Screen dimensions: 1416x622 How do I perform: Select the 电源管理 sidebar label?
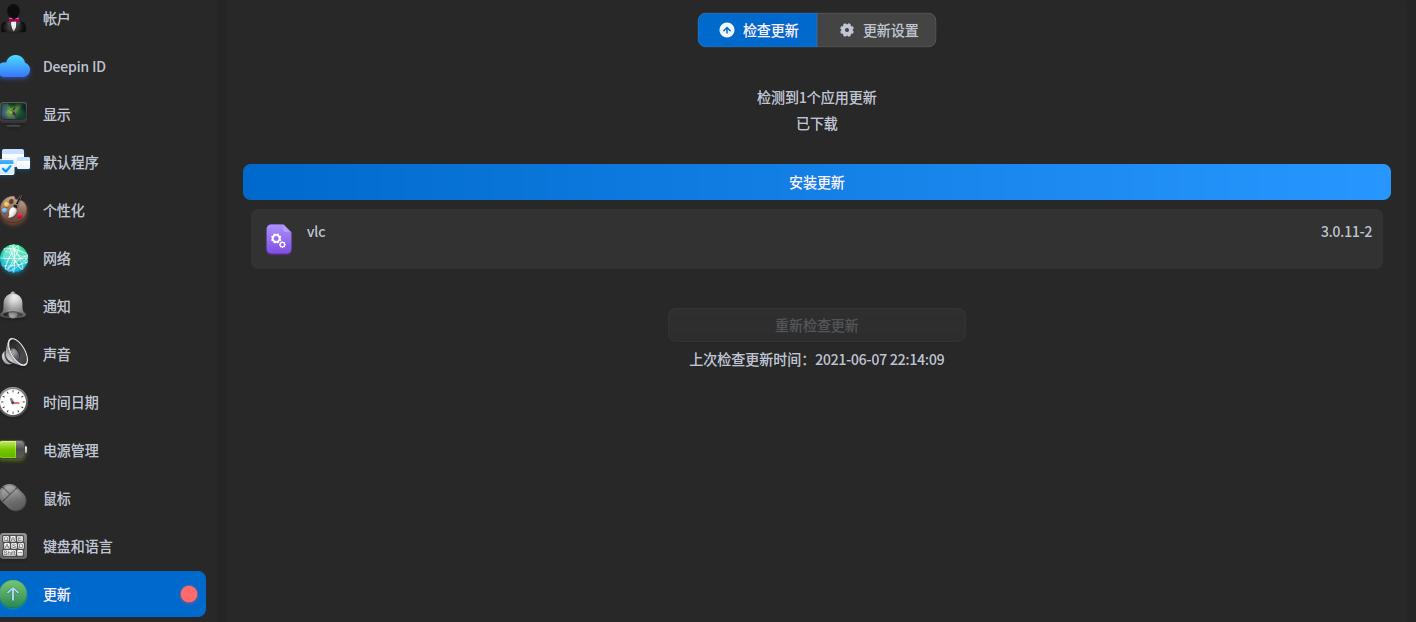coord(70,451)
